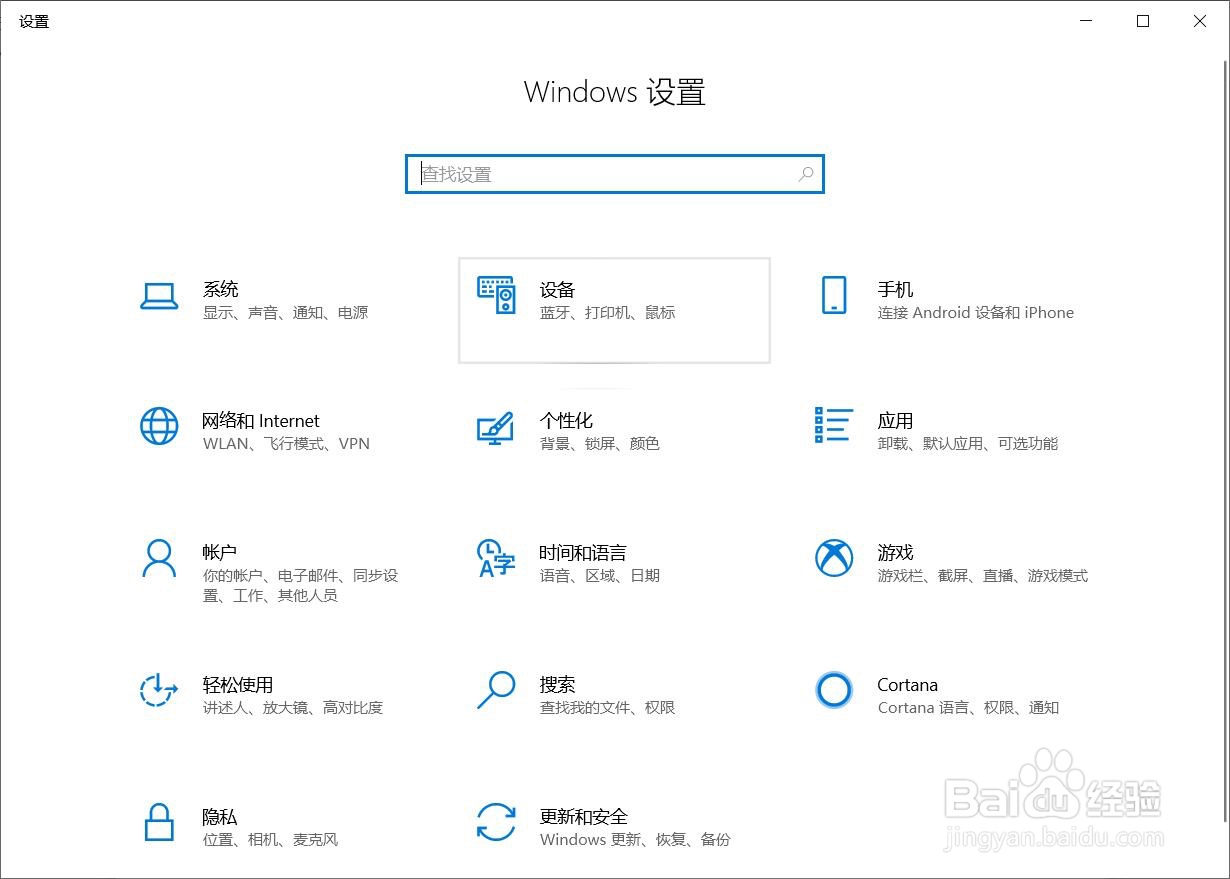Click description 连接 Android 设备和 iPhone
The height and width of the screenshot is (879, 1230).
pos(976,313)
